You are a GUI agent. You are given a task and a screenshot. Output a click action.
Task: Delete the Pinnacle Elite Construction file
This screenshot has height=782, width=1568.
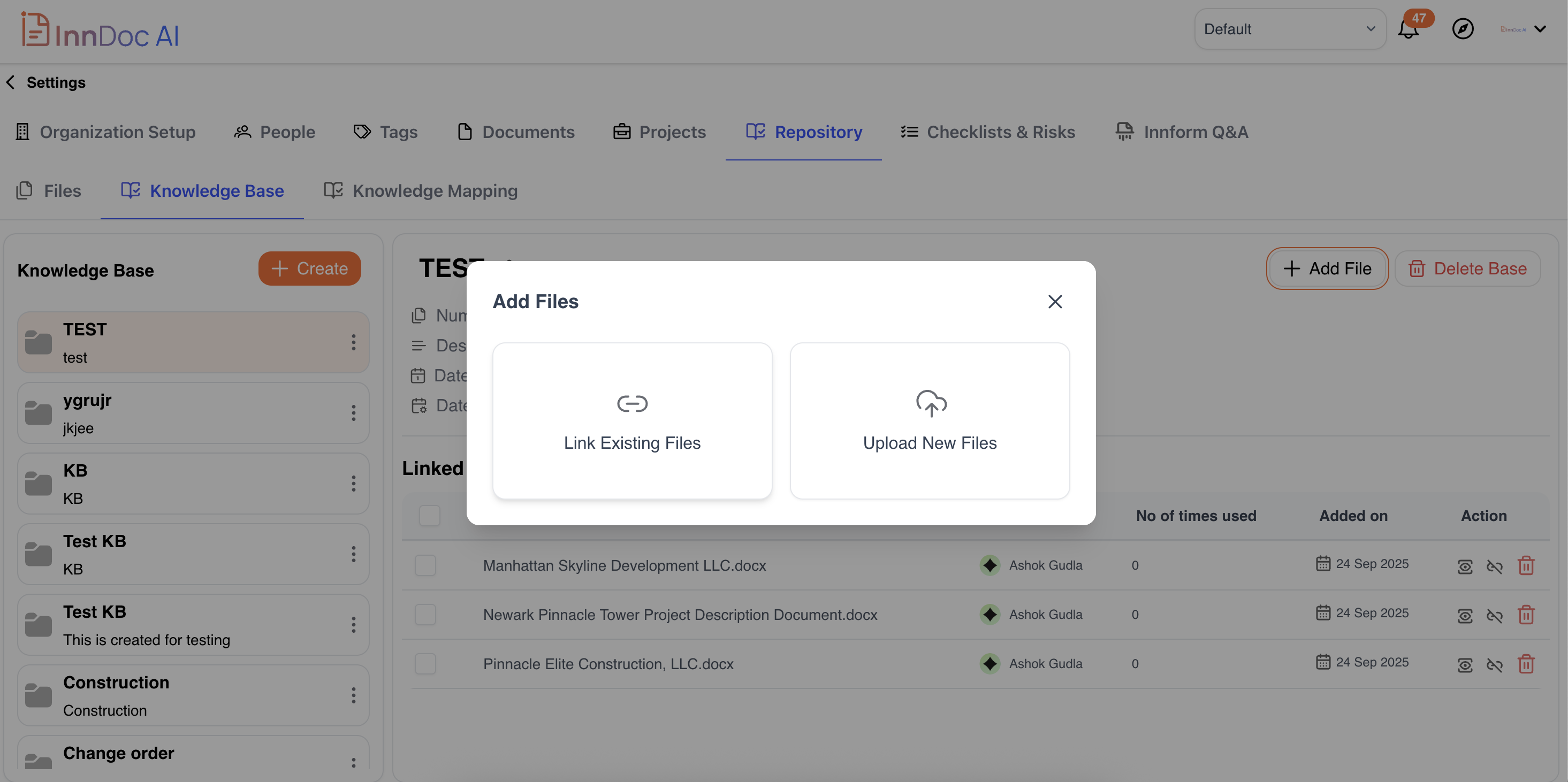click(x=1525, y=664)
